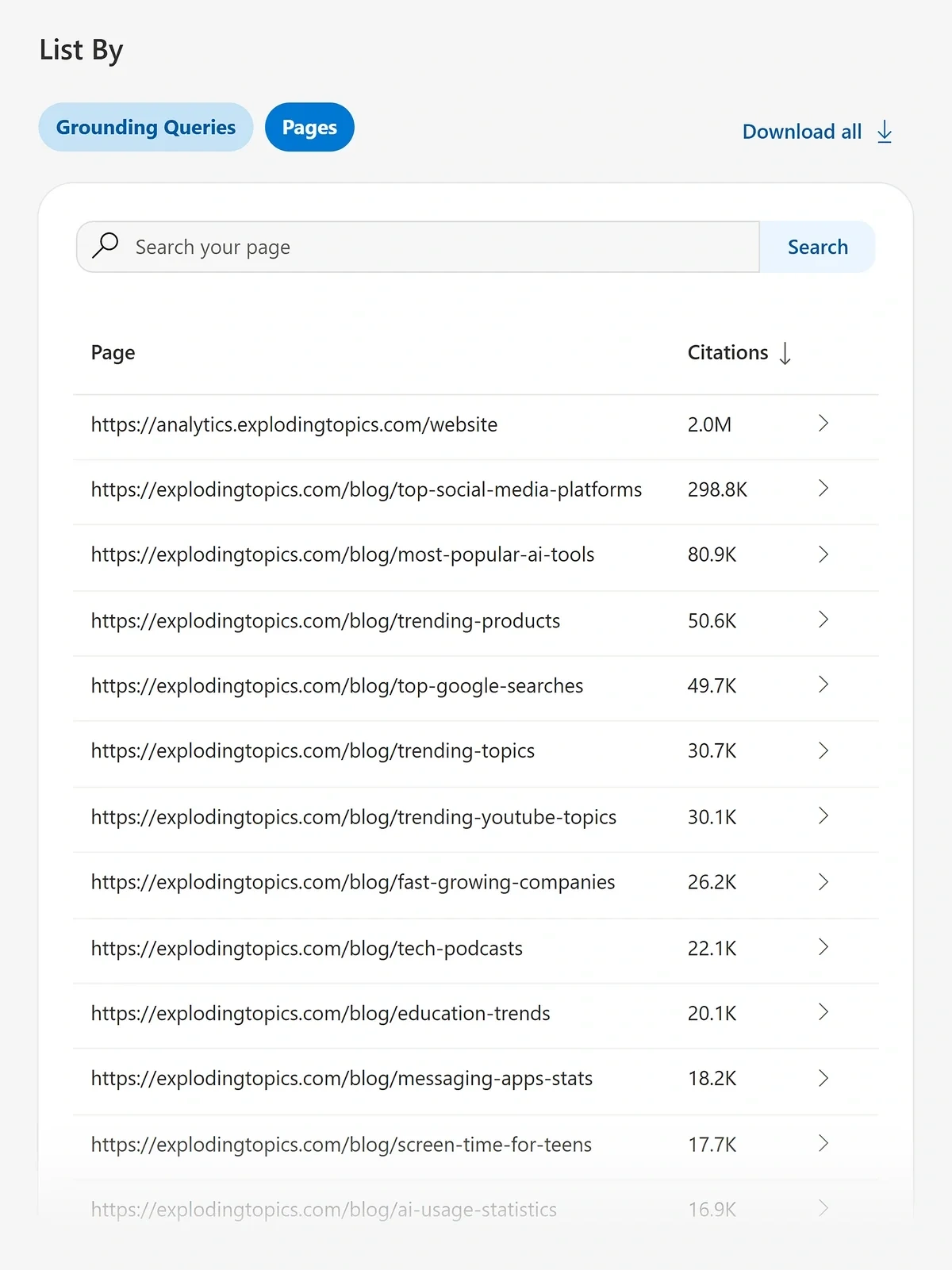
Task: Expand the trending-products row chevron
Action: click(823, 620)
